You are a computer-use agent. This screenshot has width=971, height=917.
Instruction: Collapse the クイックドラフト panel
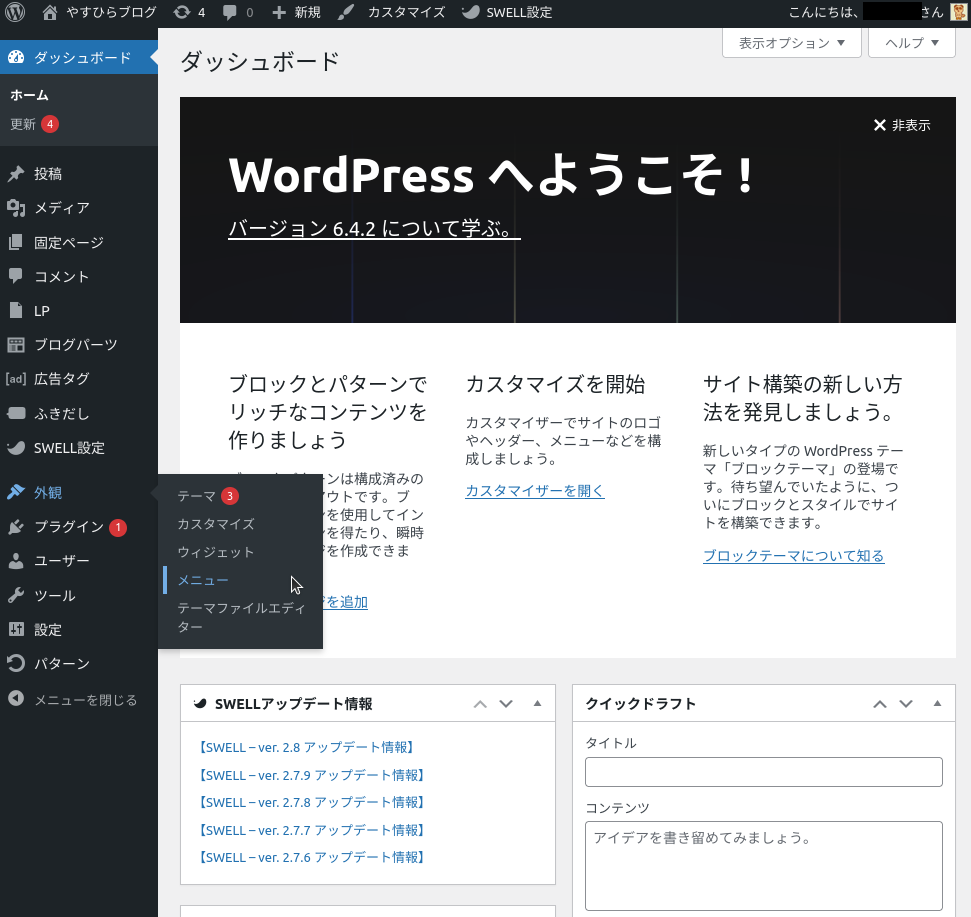(x=937, y=703)
